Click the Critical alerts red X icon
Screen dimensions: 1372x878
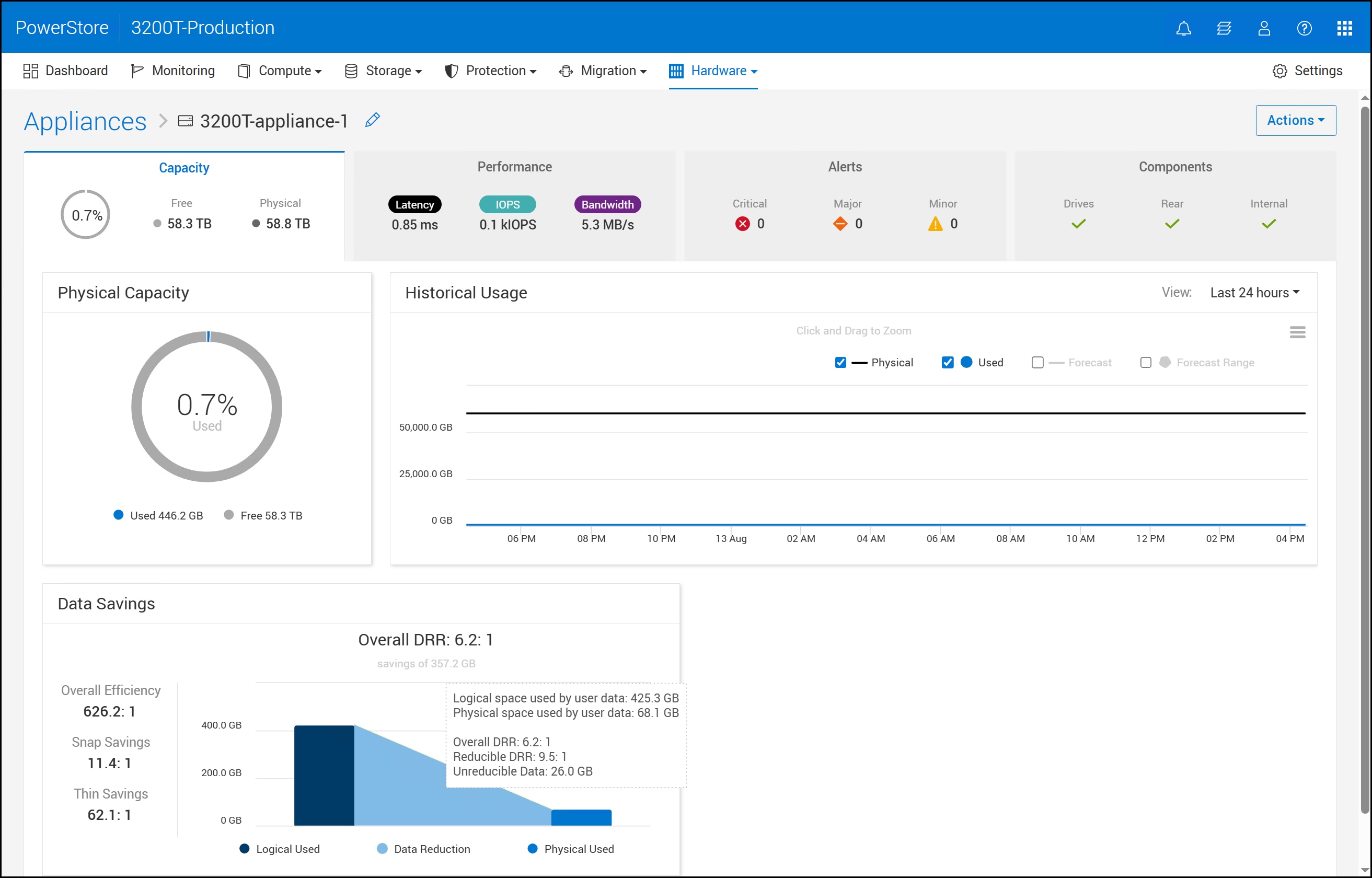pos(742,224)
